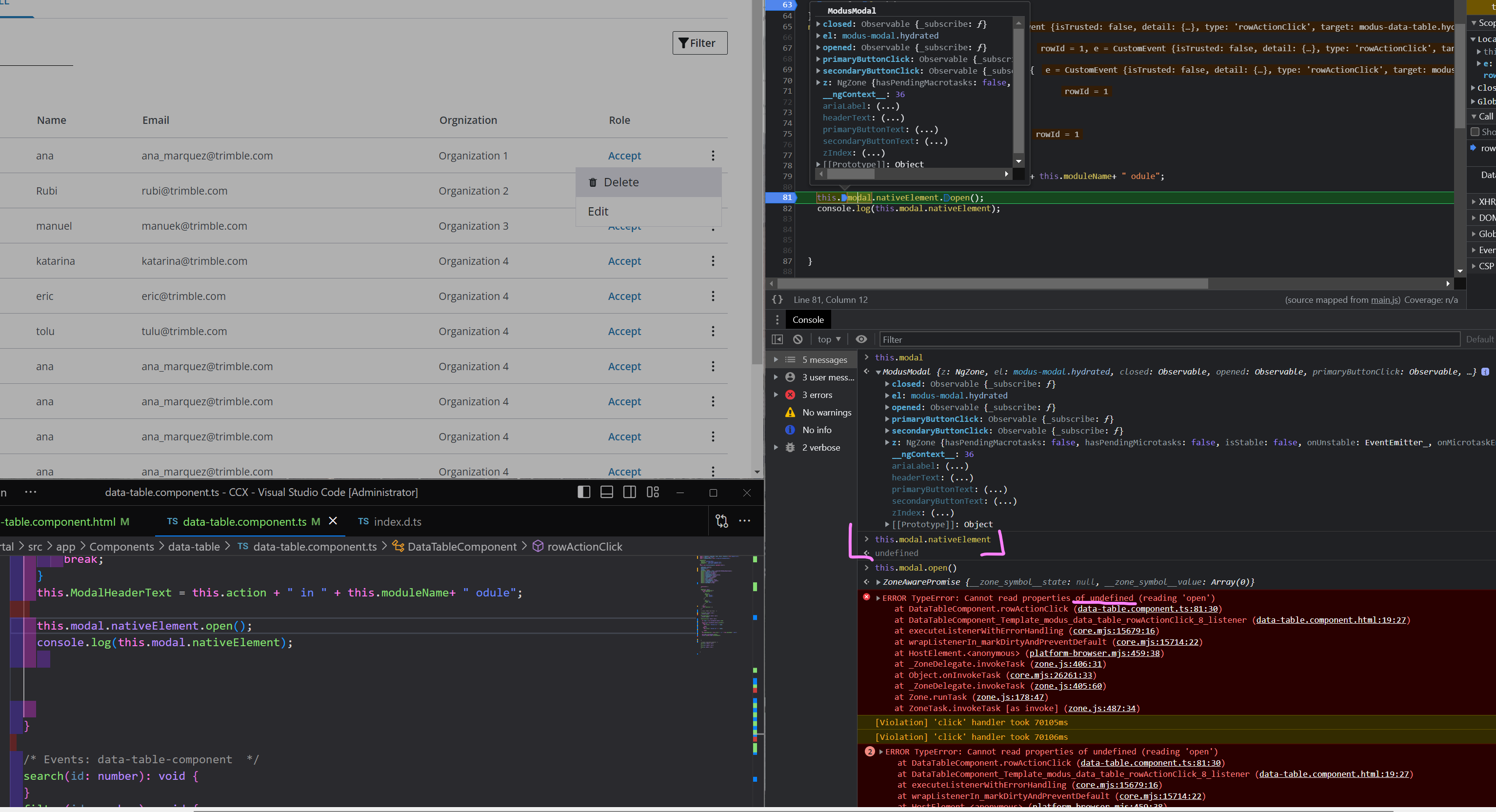
Task: Open row actions kebab menu for Rubi
Action: coord(713,191)
